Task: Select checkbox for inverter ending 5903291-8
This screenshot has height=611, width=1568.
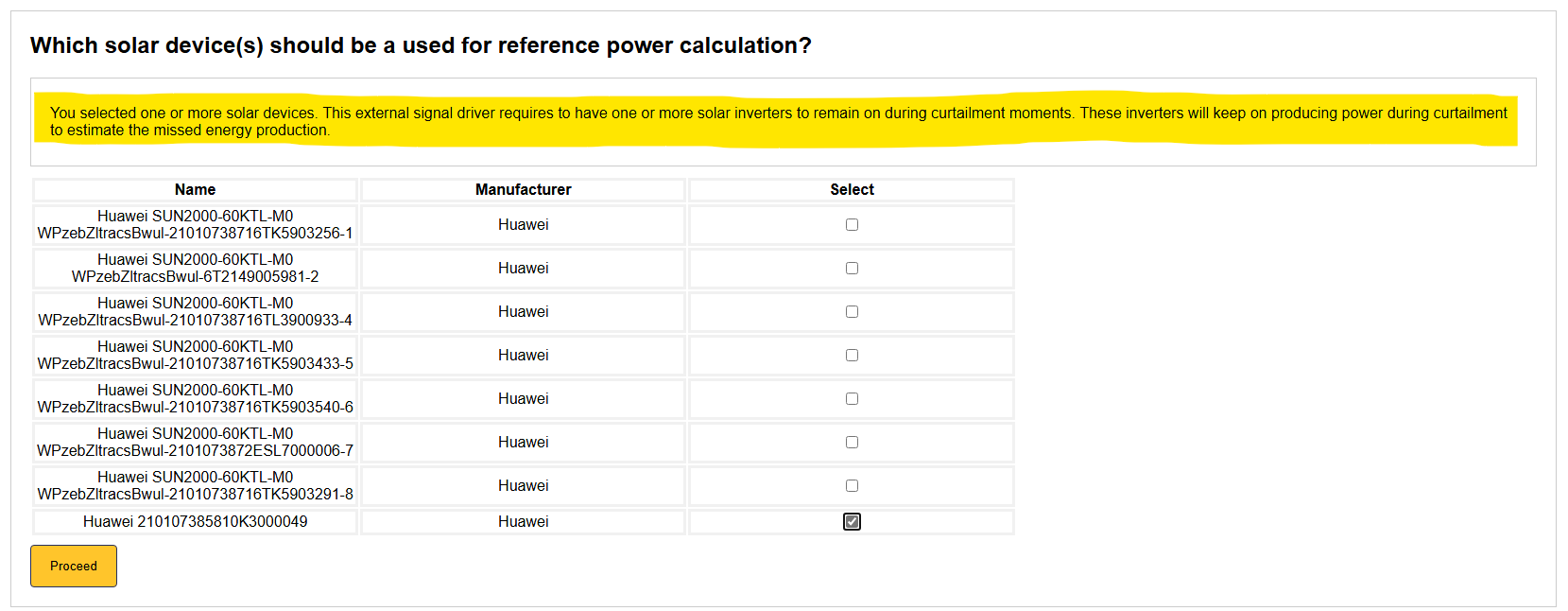Action: point(852,486)
